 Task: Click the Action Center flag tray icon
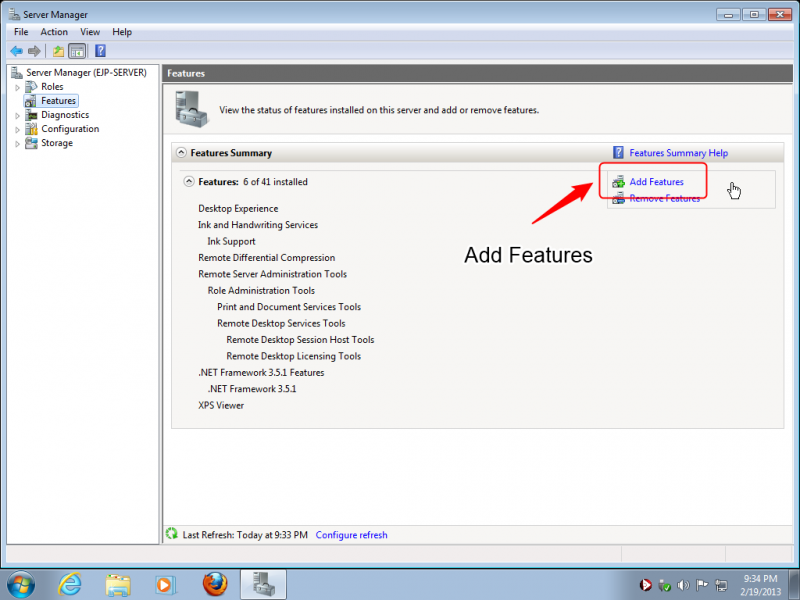tap(702, 585)
